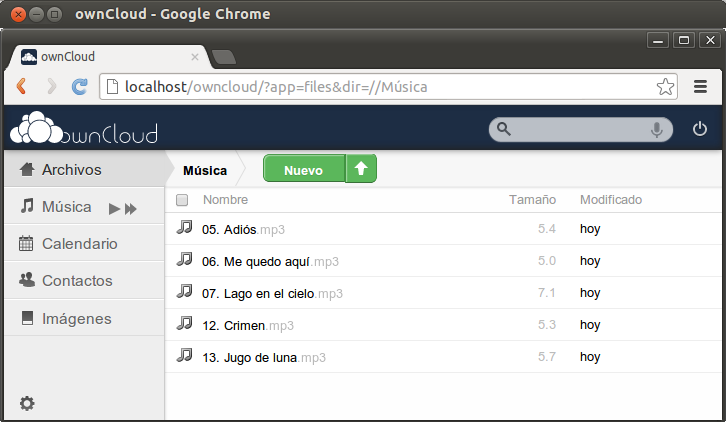Reload the page with refresh icon

(80, 86)
